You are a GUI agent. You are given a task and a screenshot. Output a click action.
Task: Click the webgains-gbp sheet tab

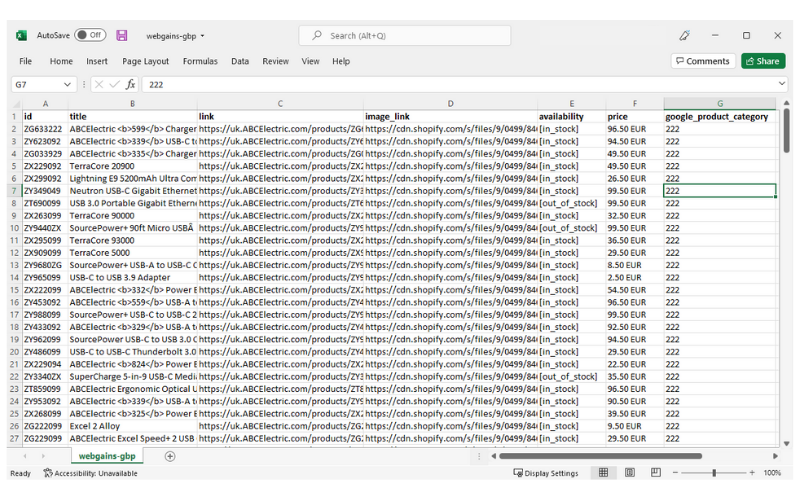point(107,456)
